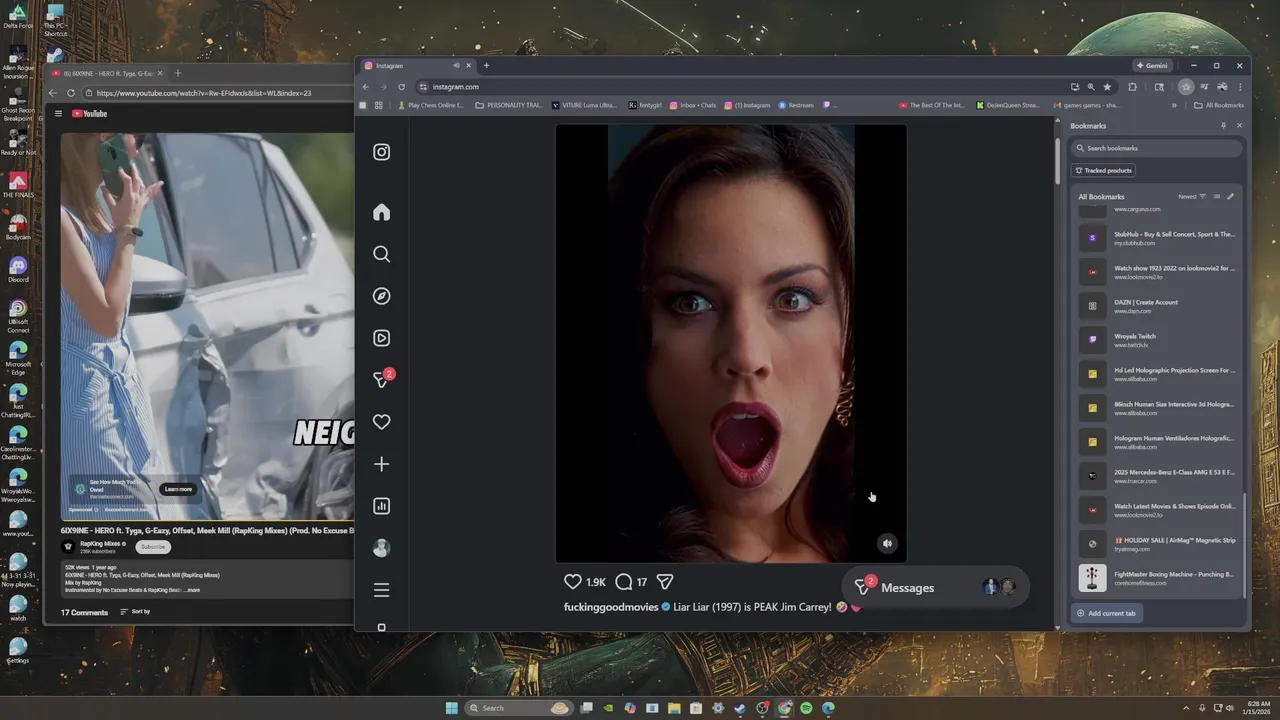1280x720 pixels.
Task: Open Instagram Reels icon in sidebar
Action: (x=381, y=338)
